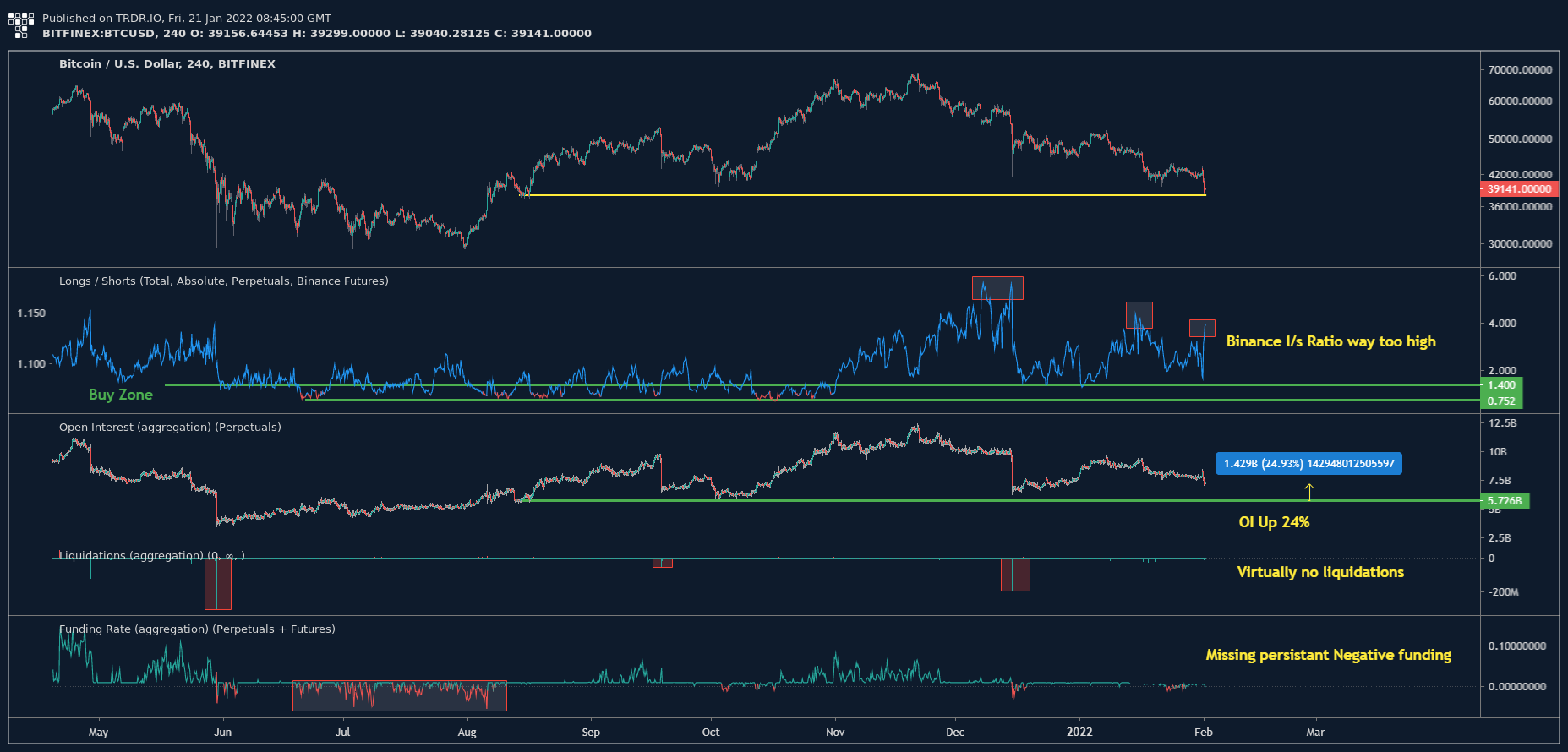Viewport: 1568px width, 752px height.
Task: Select the Funding Rate (aggregation) pane title
Action: (x=197, y=629)
